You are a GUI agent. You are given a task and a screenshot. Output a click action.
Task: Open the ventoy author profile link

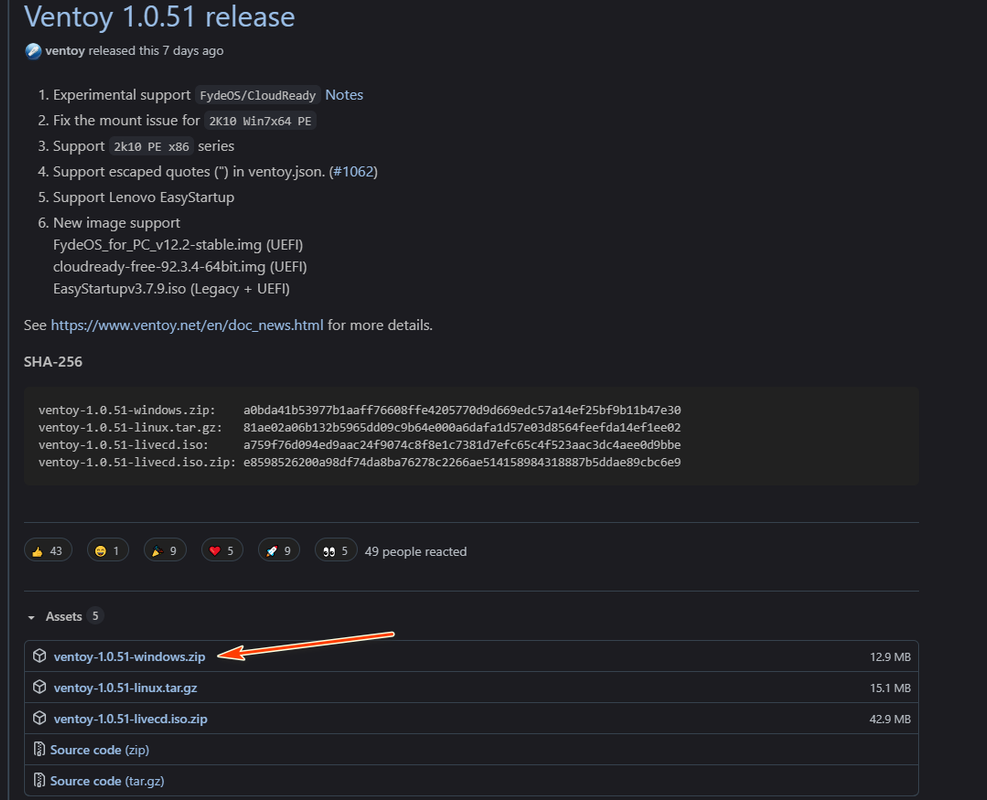point(65,51)
